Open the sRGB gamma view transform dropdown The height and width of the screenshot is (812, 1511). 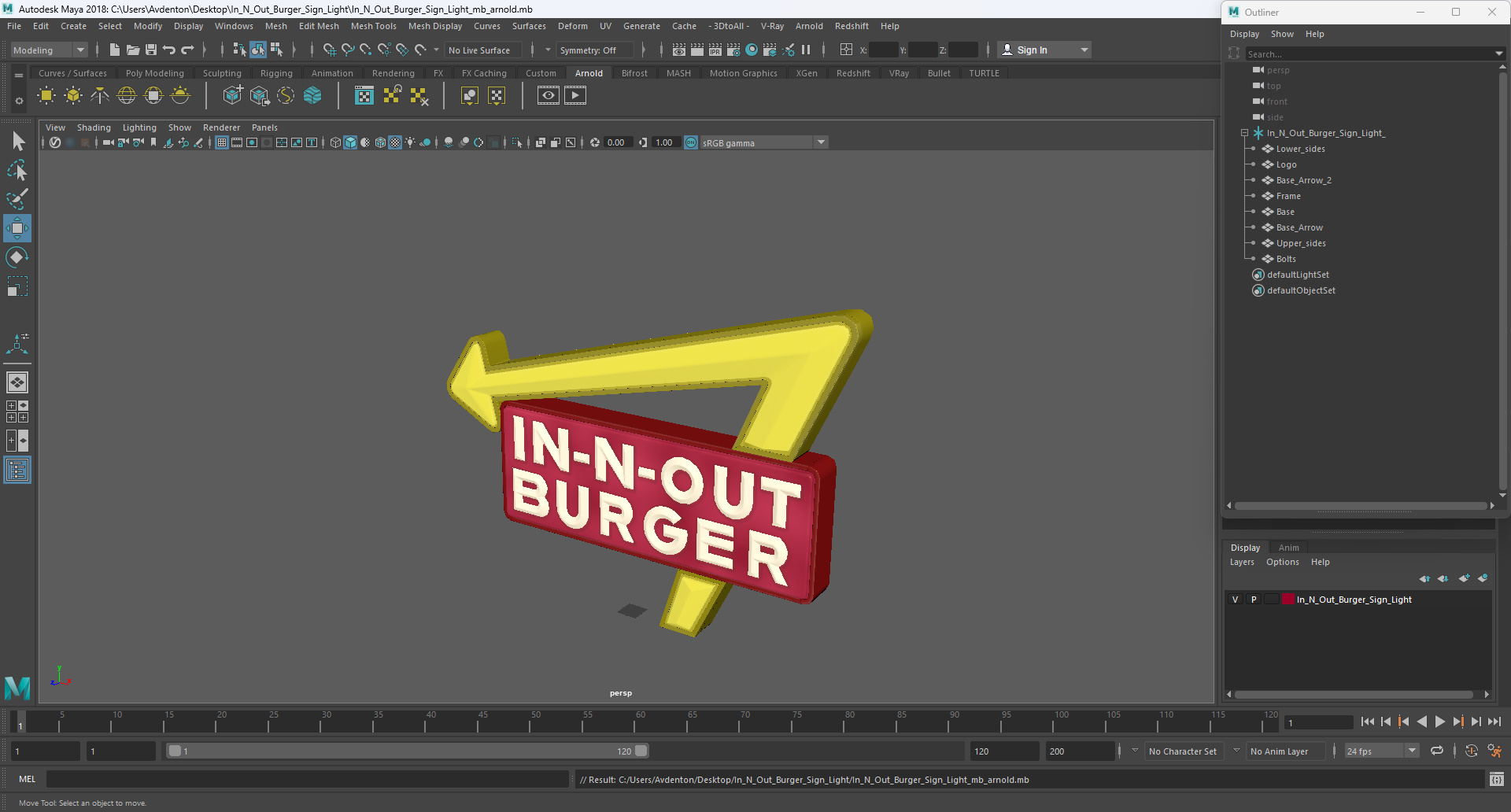[763, 142]
